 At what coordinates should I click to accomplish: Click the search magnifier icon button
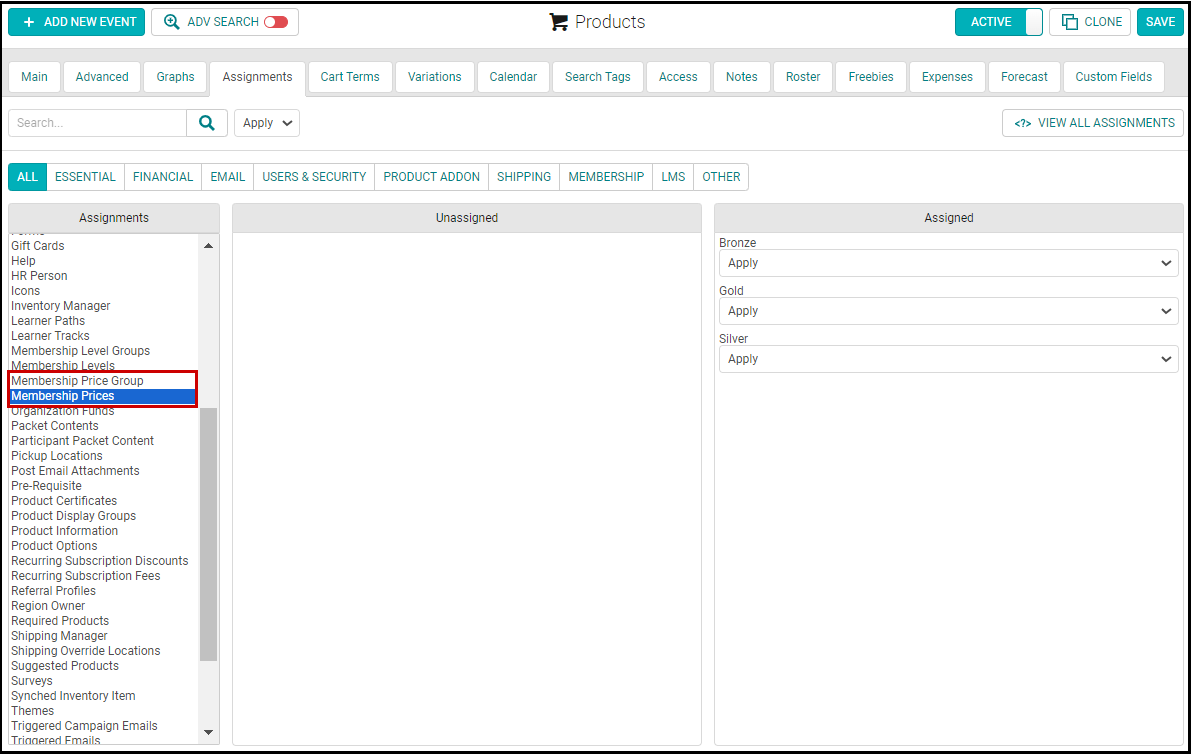(x=207, y=123)
